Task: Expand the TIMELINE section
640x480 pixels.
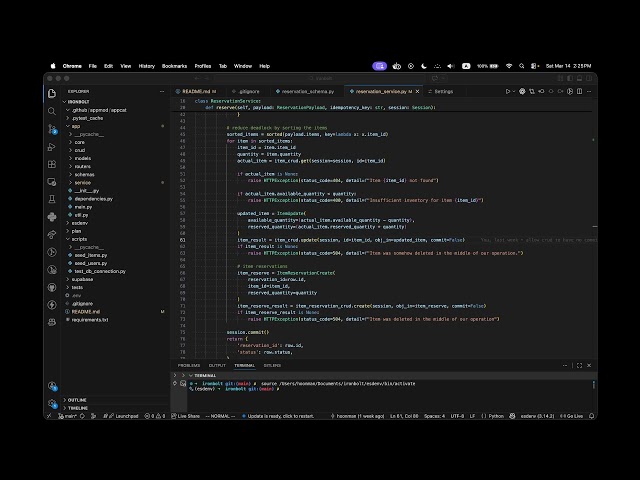Action: coord(78,408)
